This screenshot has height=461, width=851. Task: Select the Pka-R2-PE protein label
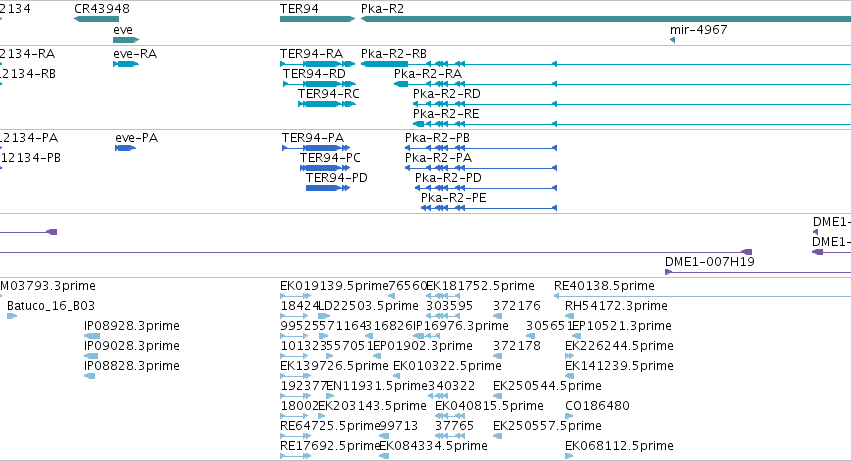tap(454, 198)
